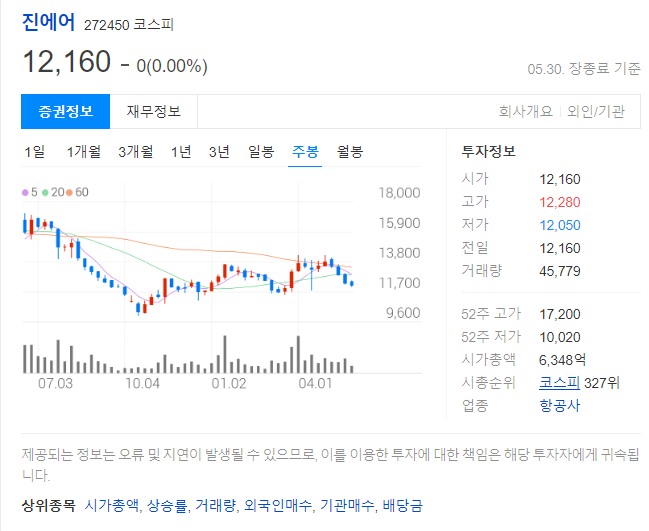The width and height of the screenshot is (649, 531).
Task: Click the 11,700 price axis label
Action: [x=399, y=283]
